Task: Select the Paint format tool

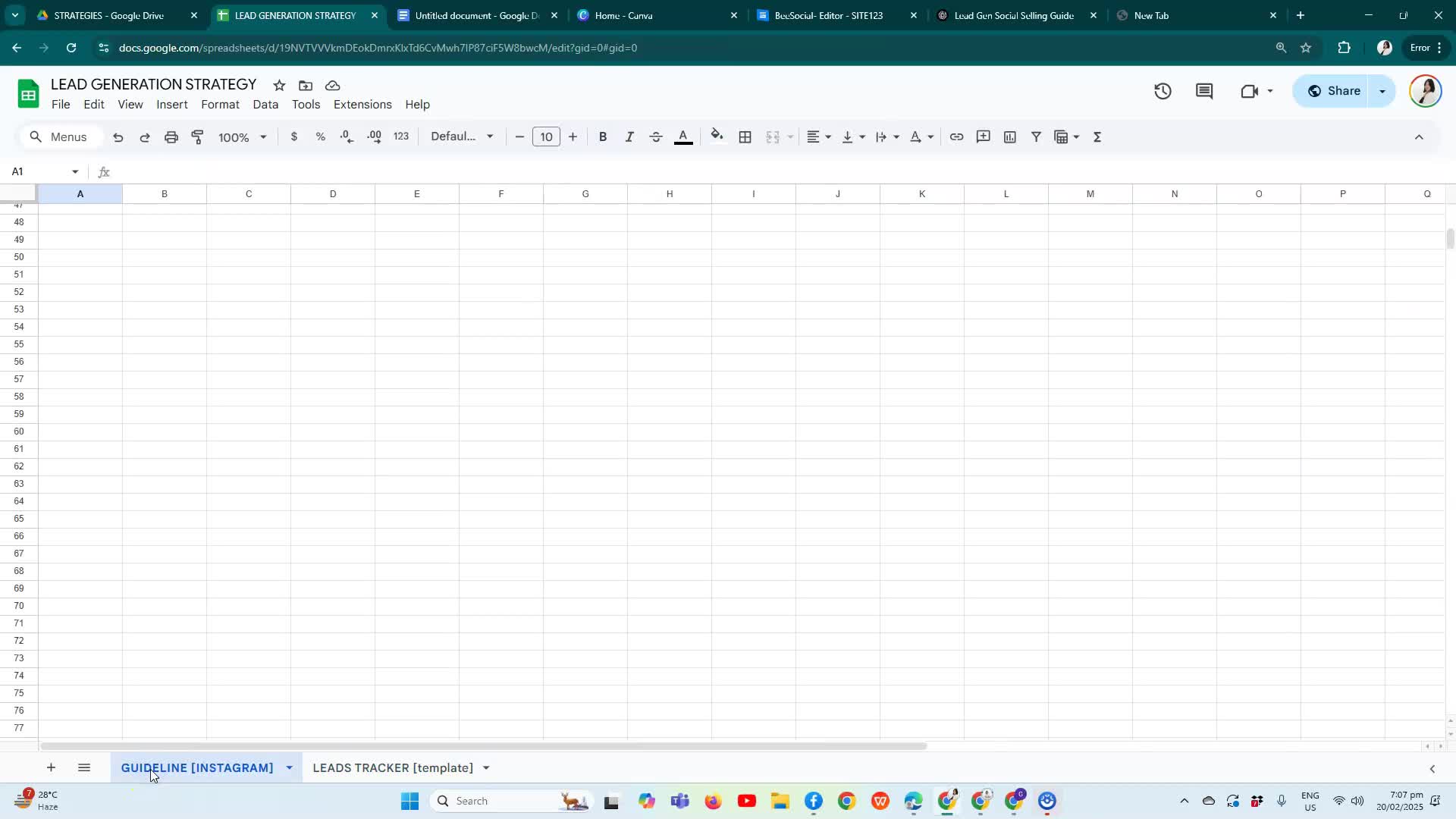Action: (198, 137)
